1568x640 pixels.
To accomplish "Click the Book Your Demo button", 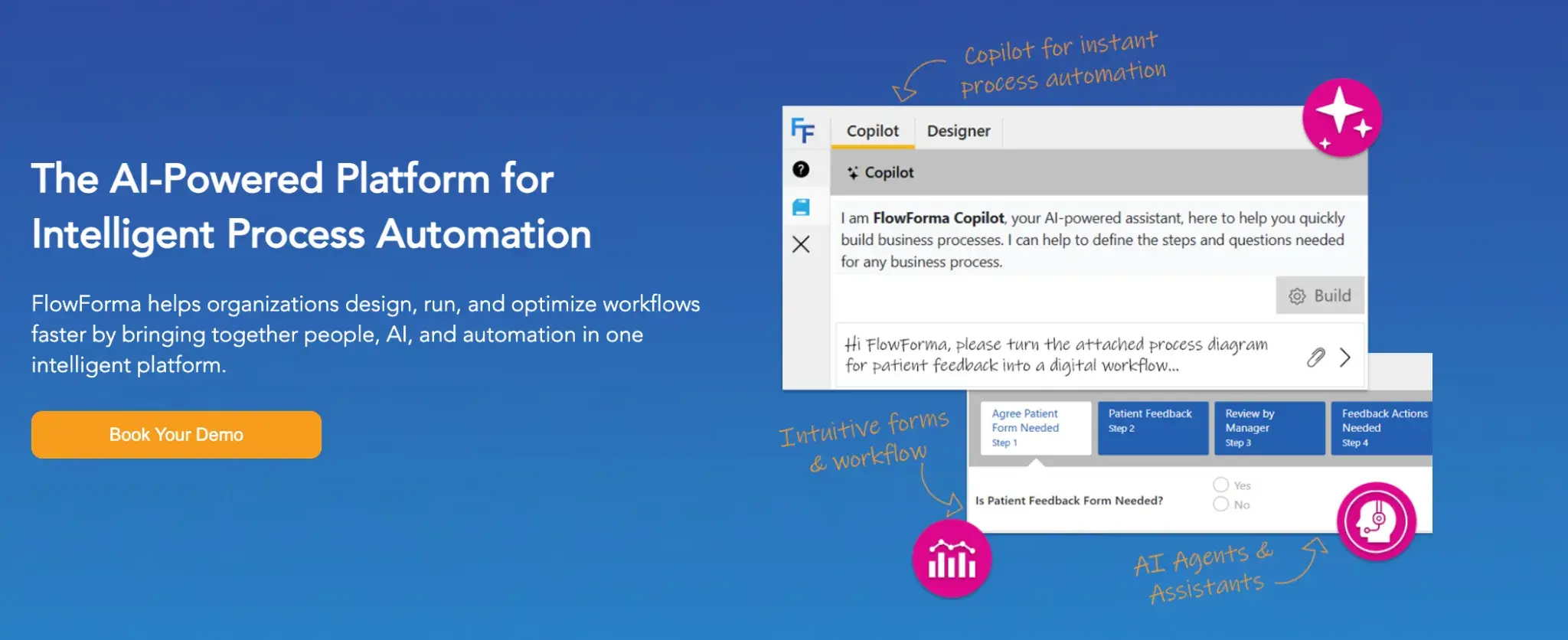I will point(176,435).
